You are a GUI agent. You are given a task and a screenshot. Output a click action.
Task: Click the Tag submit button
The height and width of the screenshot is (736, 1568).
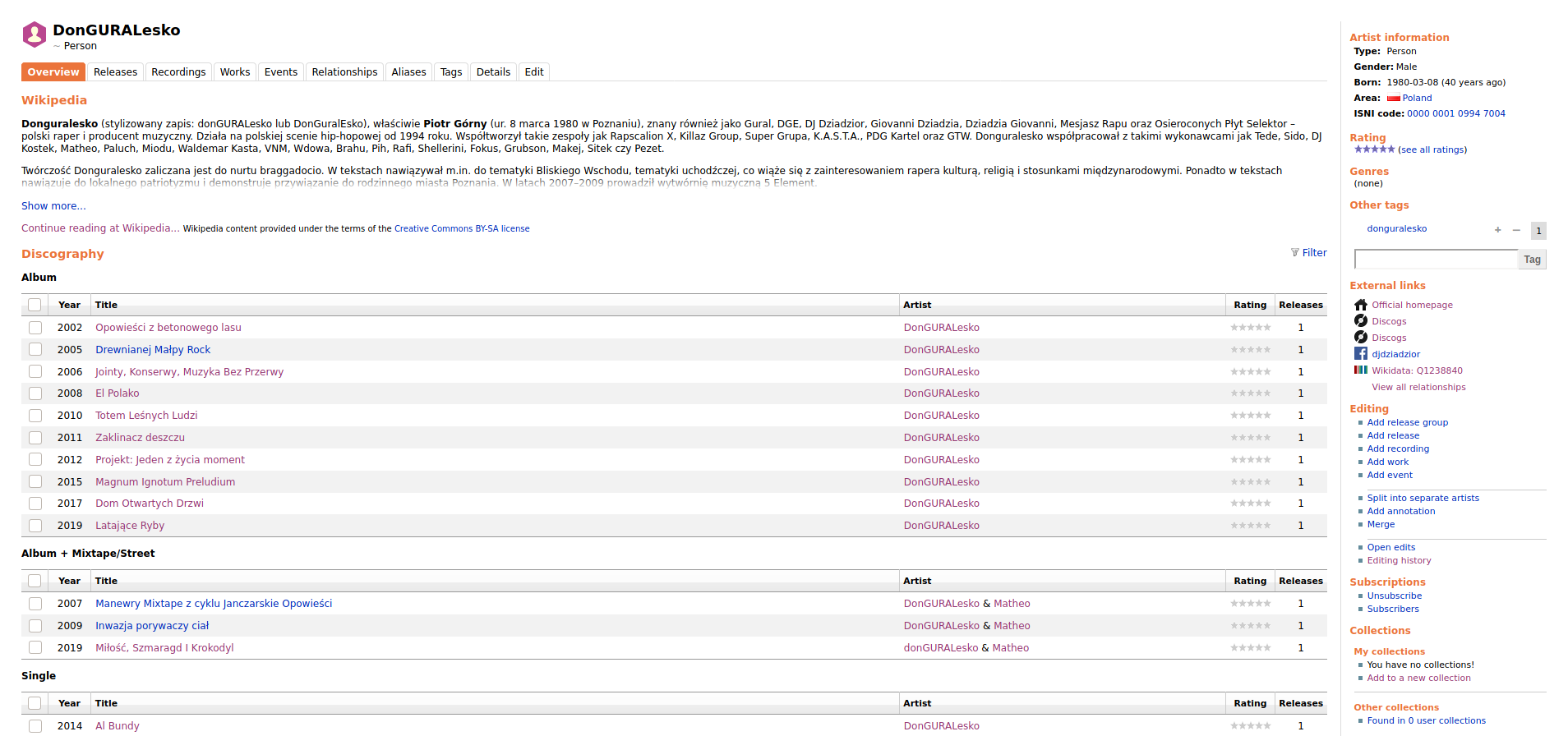pyautogui.click(x=1532, y=260)
